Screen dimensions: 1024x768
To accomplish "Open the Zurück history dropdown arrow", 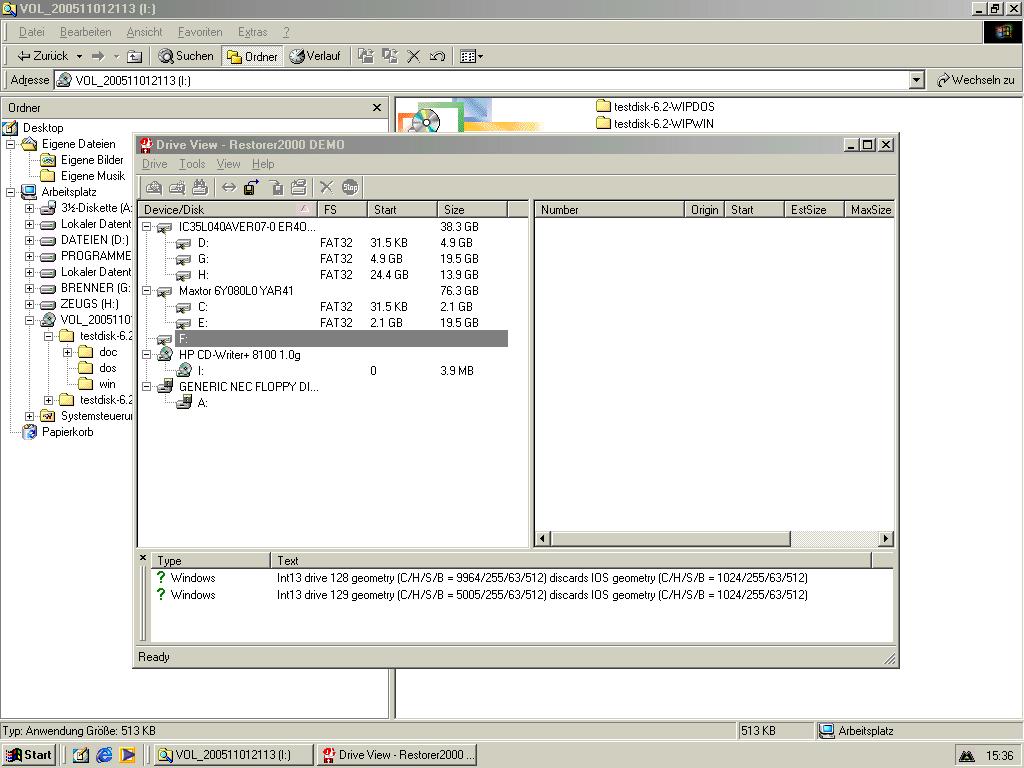I will click(x=79, y=56).
